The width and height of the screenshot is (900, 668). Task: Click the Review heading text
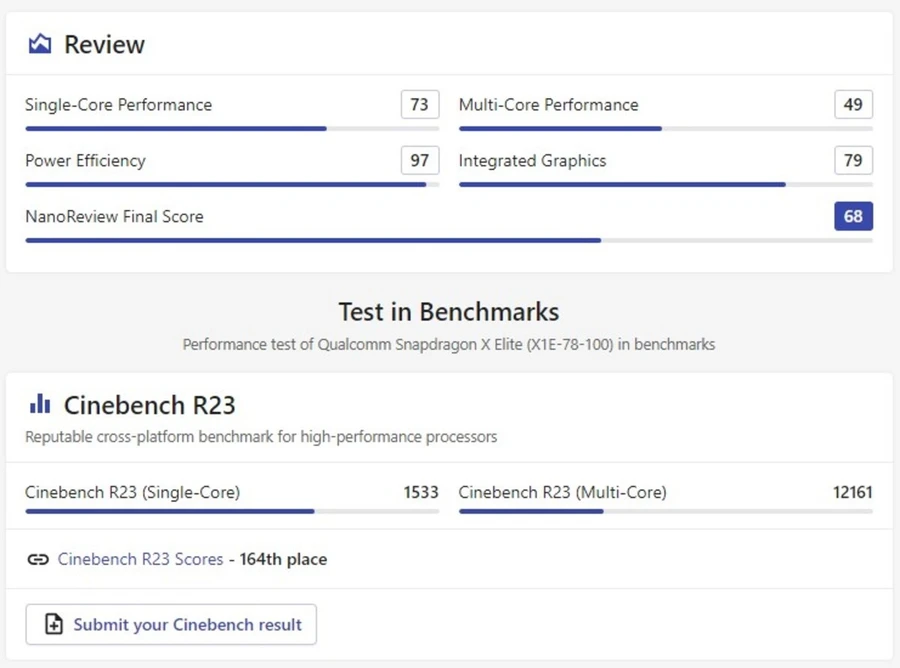pyautogui.click(x=104, y=45)
